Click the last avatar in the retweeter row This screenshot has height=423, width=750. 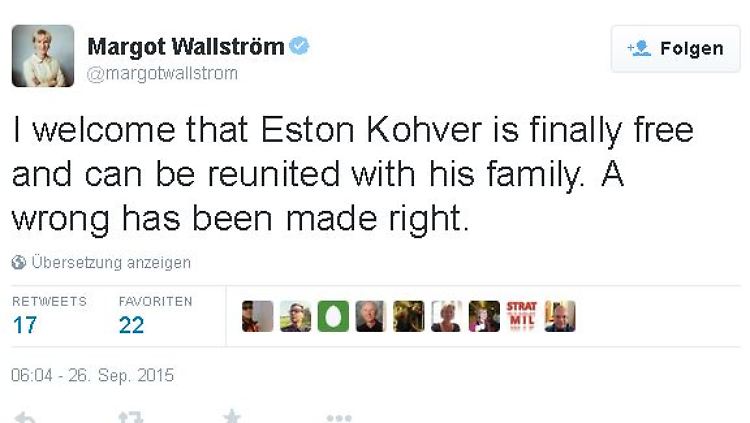click(560, 316)
